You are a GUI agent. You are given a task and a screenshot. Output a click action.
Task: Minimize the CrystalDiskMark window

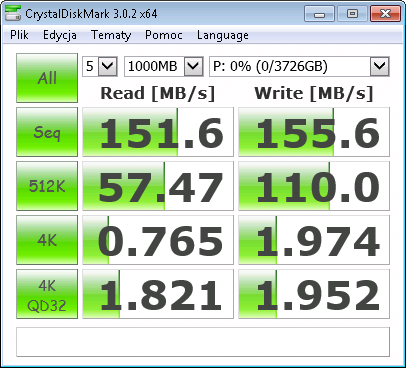click(319, 14)
